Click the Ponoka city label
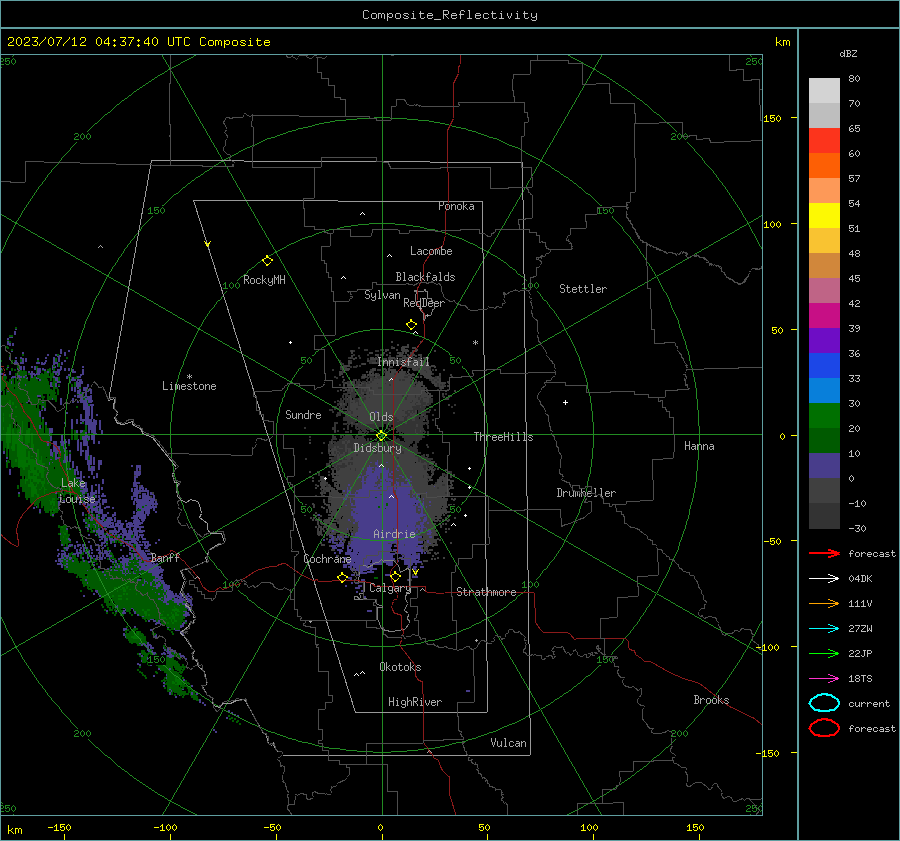The height and width of the screenshot is (841, 900). [x=456, y=206]
